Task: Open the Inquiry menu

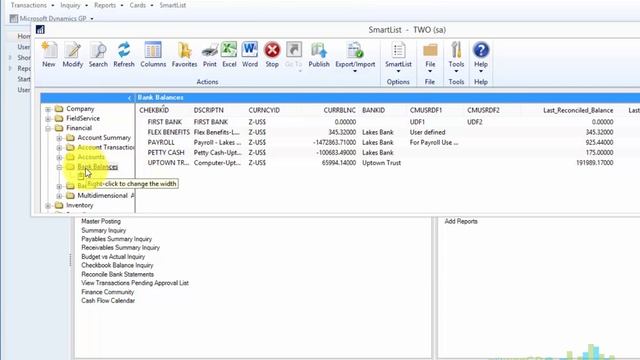Action: pos(70,5)
